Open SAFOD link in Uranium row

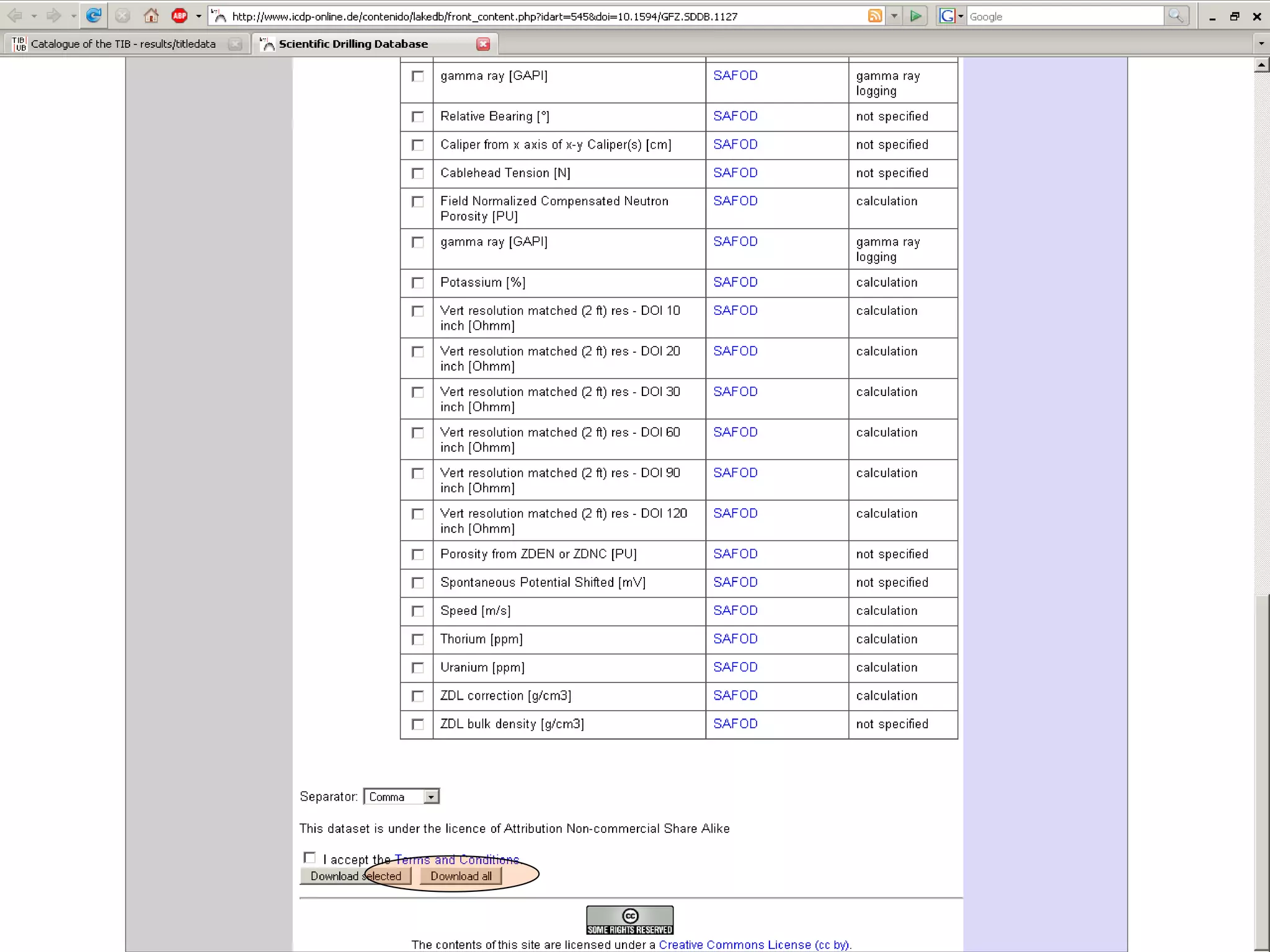point(735,668)
